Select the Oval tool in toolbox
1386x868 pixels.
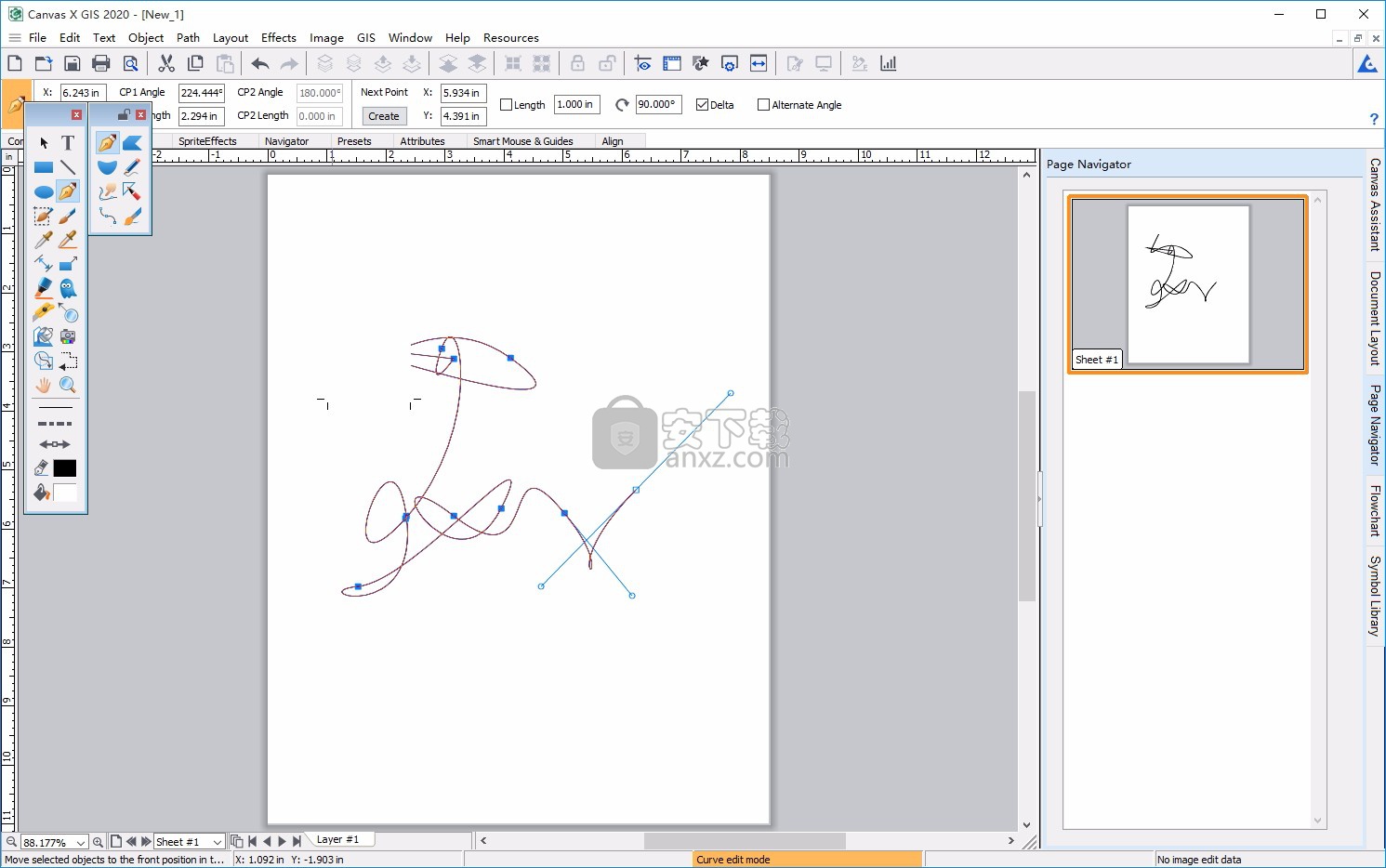tap(44, 191)
